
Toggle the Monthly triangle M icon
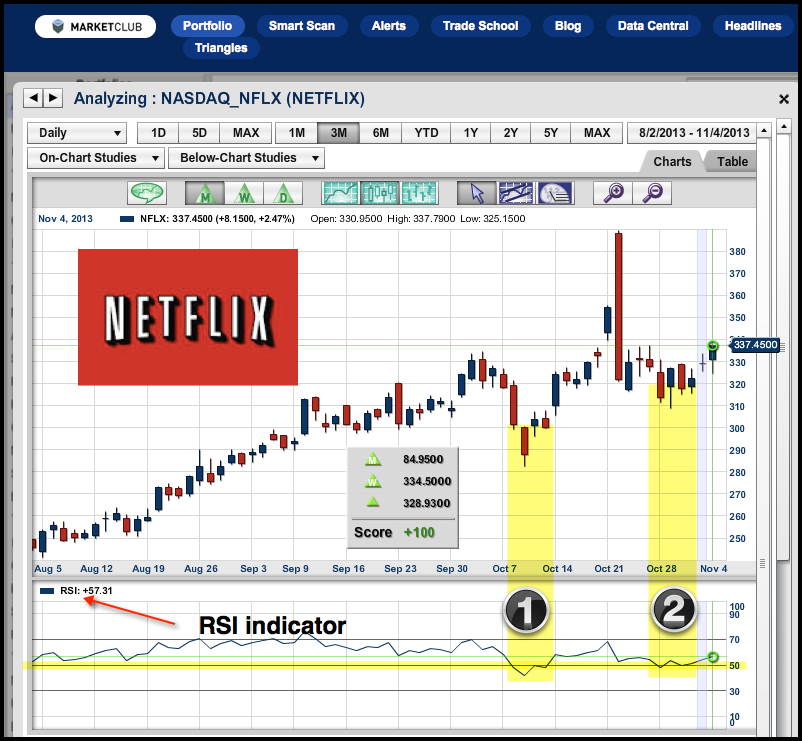[205, 193]
